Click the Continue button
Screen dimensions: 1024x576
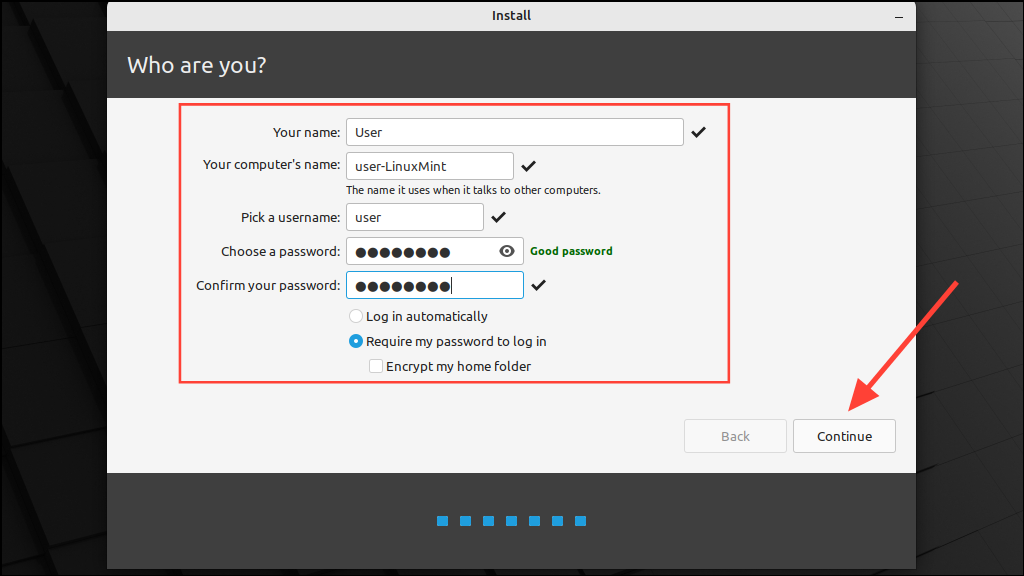[843, 436]
